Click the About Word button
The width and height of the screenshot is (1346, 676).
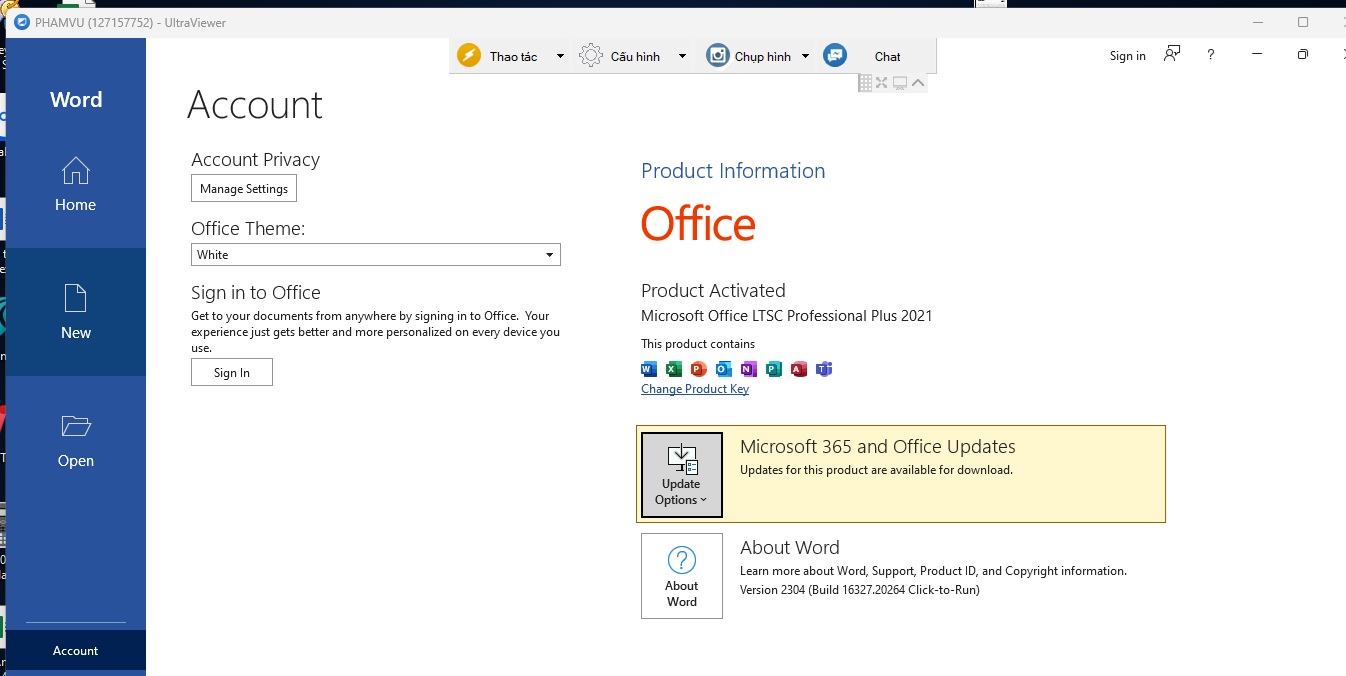pos(682,576)
